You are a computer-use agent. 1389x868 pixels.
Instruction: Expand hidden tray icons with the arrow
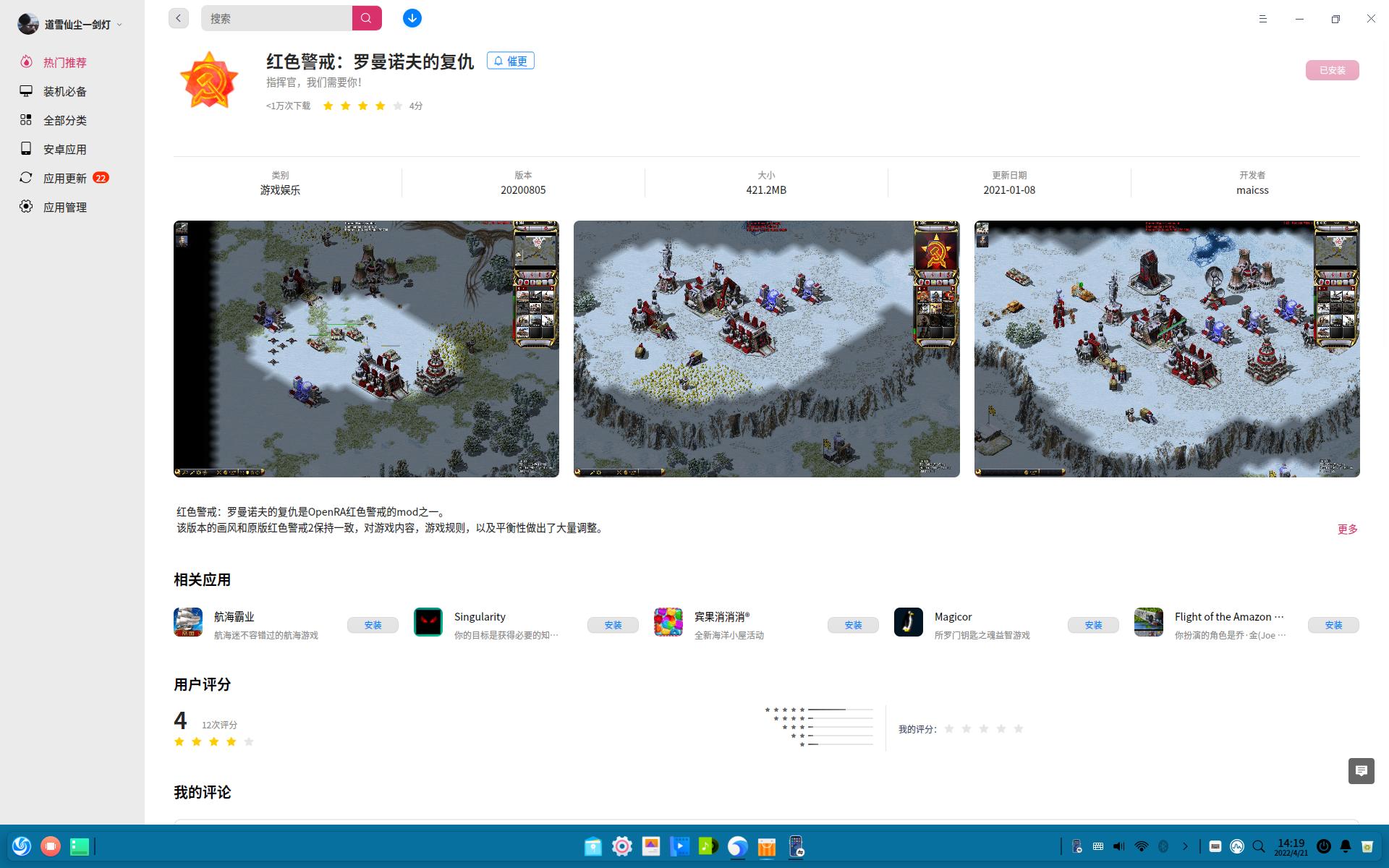click(x=1185, y=846)
